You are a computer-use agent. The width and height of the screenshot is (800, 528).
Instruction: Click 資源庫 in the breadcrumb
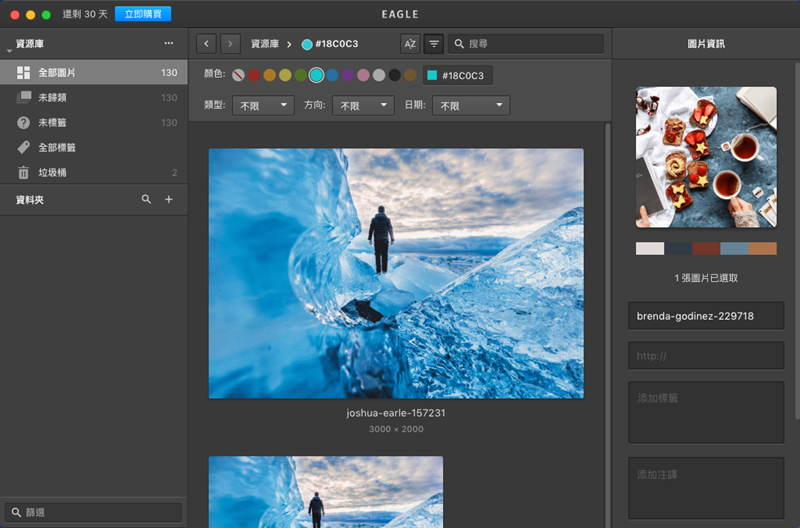coord(264,44)
